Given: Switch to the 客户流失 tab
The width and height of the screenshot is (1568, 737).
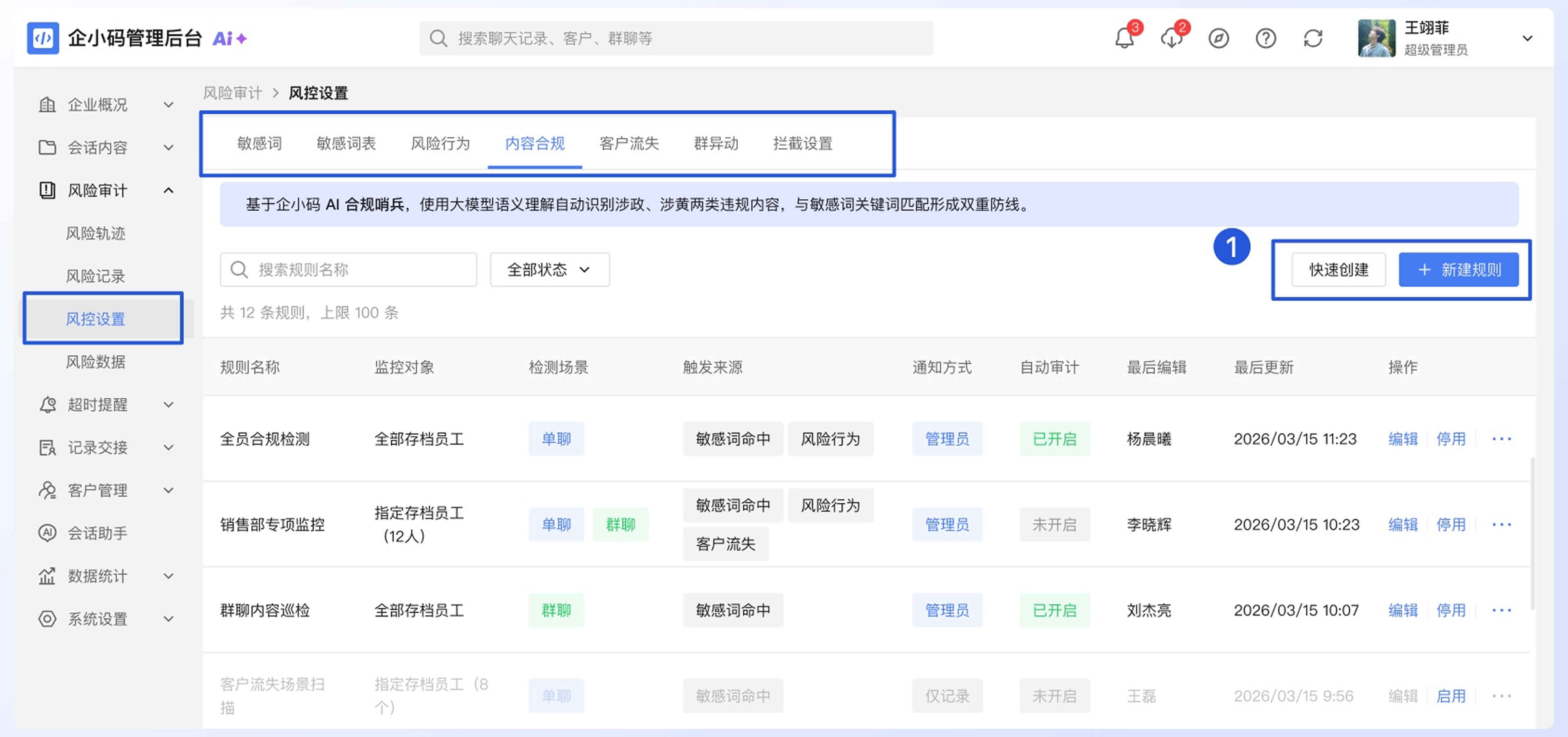Looking at the screenshot, I should point(629,144).
